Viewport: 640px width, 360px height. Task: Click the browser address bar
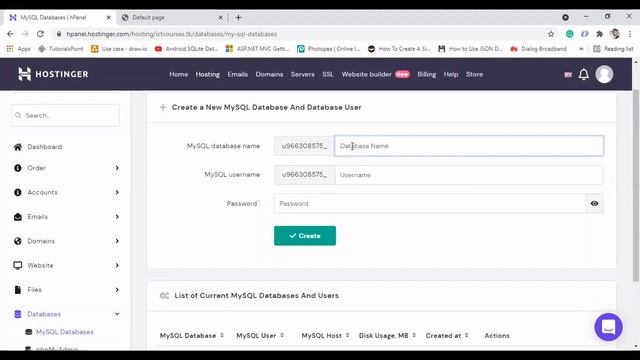(x=302, y=34)
